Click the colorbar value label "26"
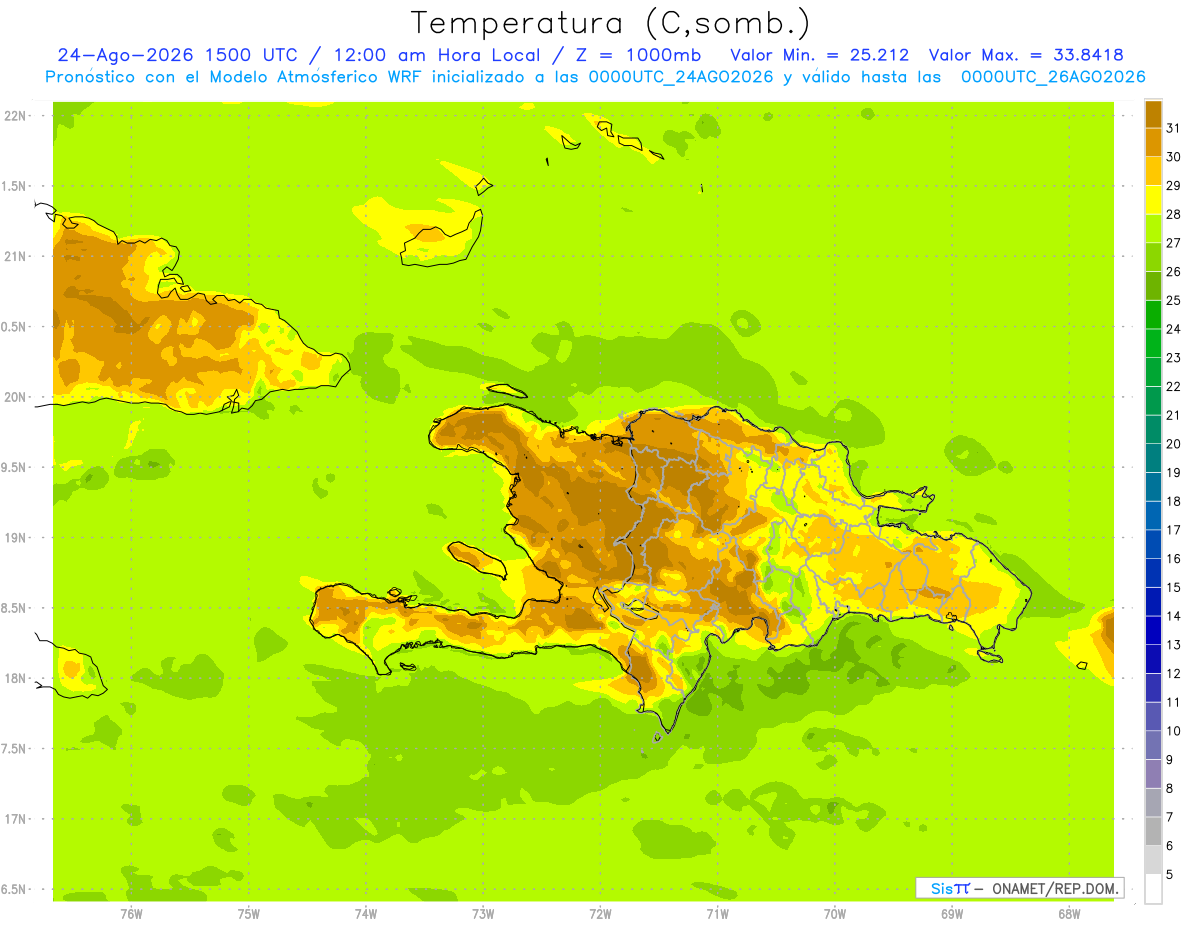The height and width of the screenshot is (927, 1200). click(1174, 272)
